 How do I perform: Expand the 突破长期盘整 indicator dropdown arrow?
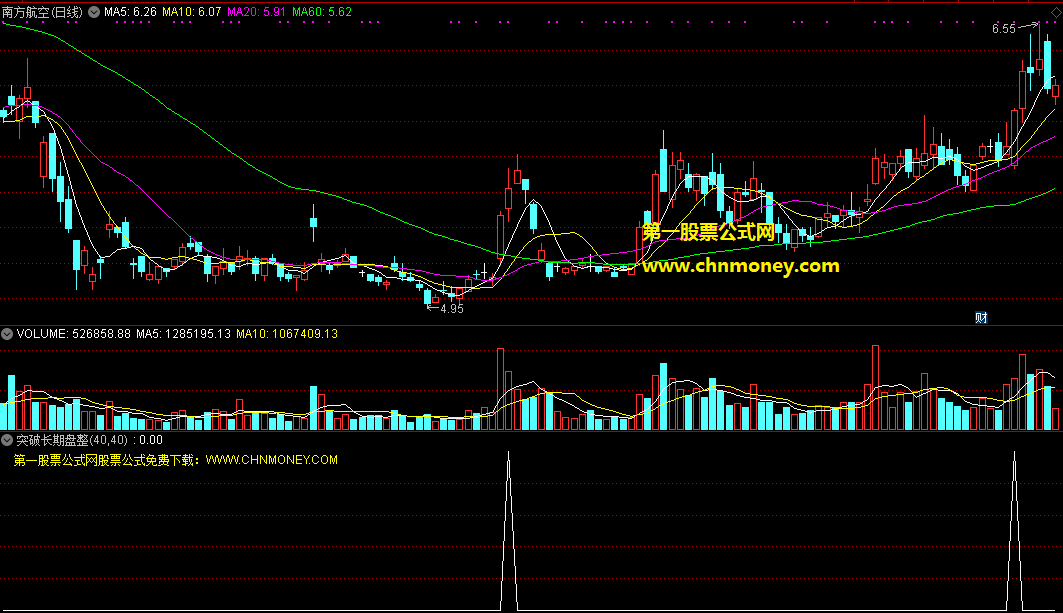coord(7,440)
